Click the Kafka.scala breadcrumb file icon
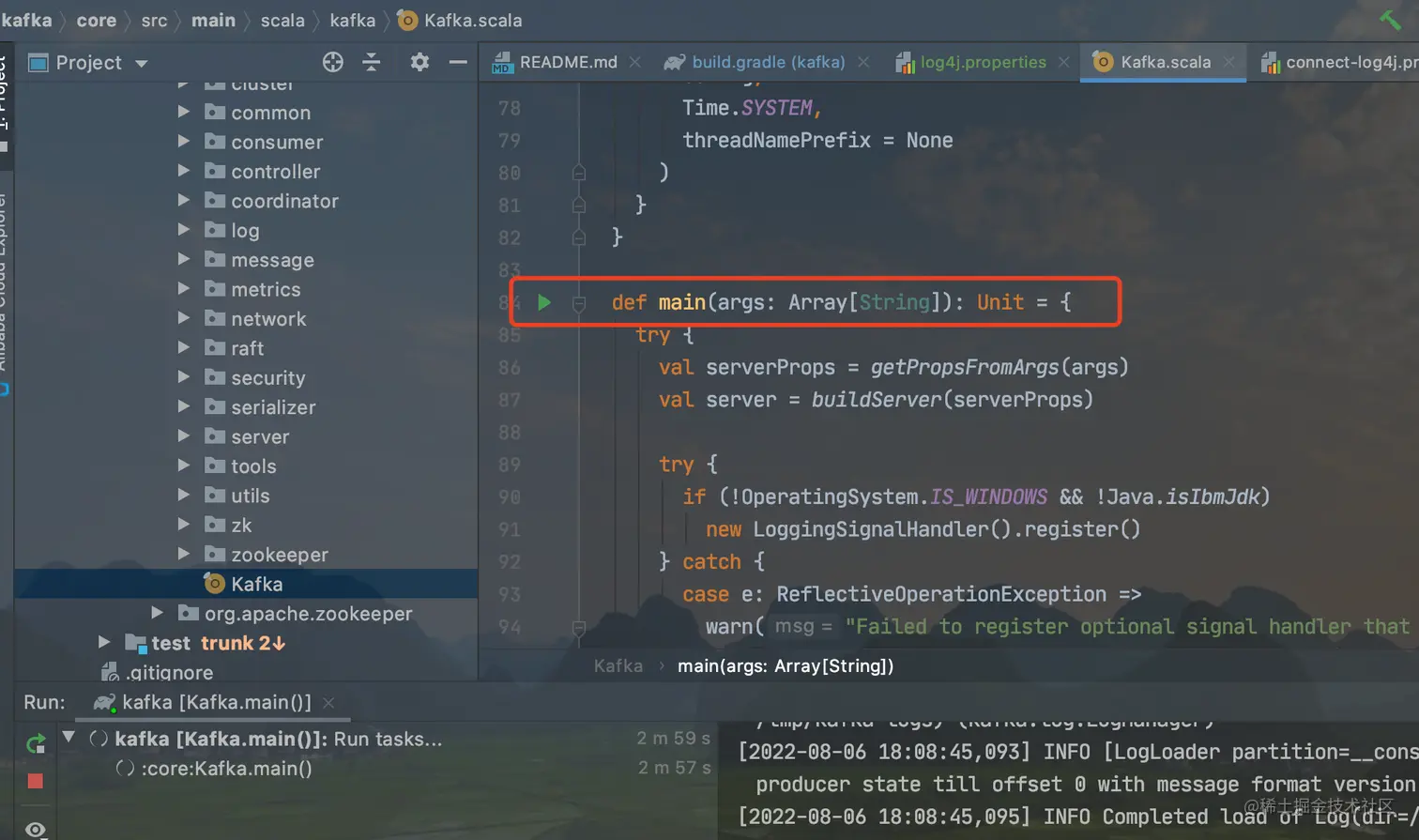1419x840 pixels. click(x=407, y=20)
